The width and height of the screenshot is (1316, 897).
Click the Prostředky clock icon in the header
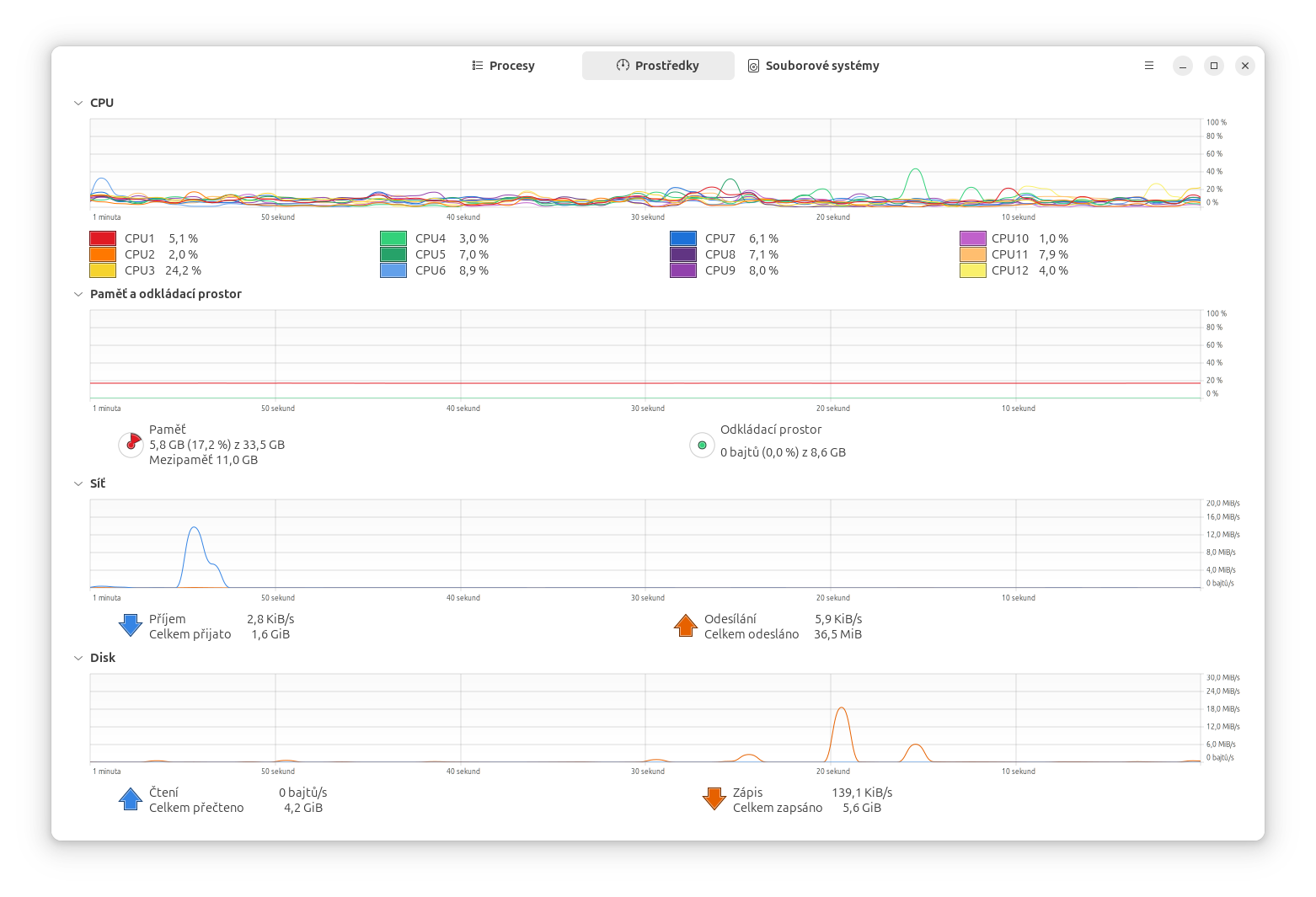(623, 65)
